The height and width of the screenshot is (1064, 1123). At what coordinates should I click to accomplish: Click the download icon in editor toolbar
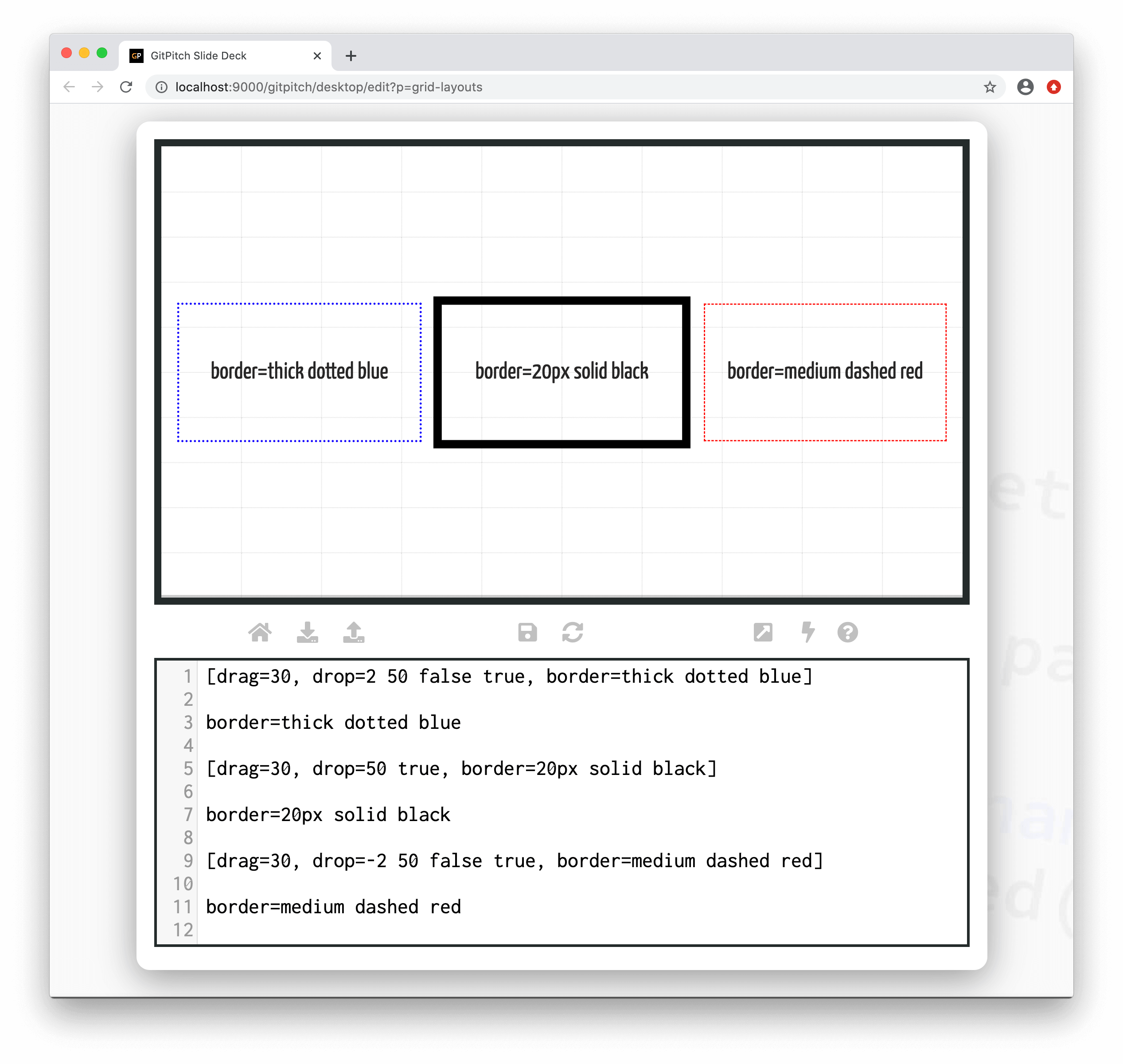[x=307, y=632]
